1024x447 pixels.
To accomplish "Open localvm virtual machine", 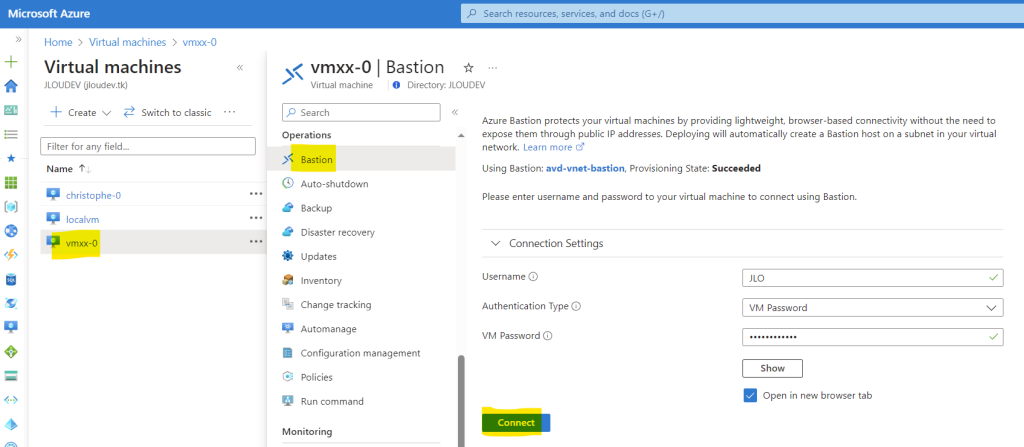I will point(83,219).
